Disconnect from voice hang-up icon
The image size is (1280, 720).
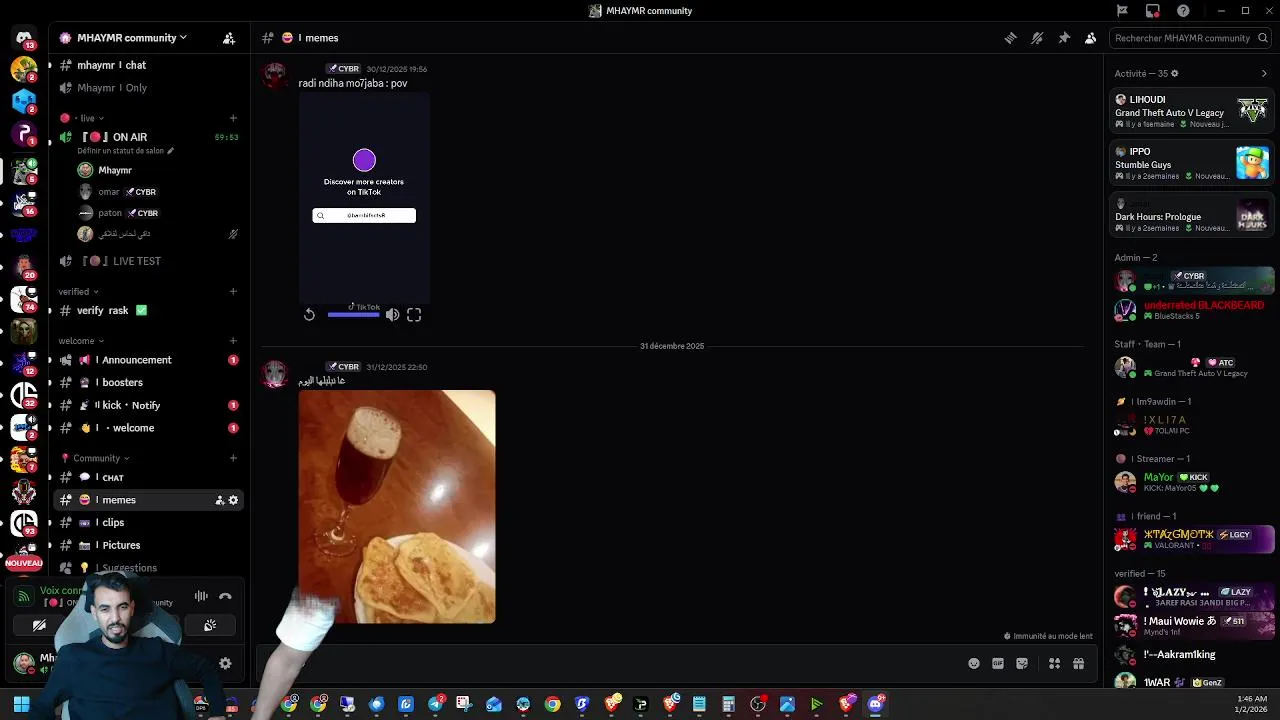coord(225,596)
